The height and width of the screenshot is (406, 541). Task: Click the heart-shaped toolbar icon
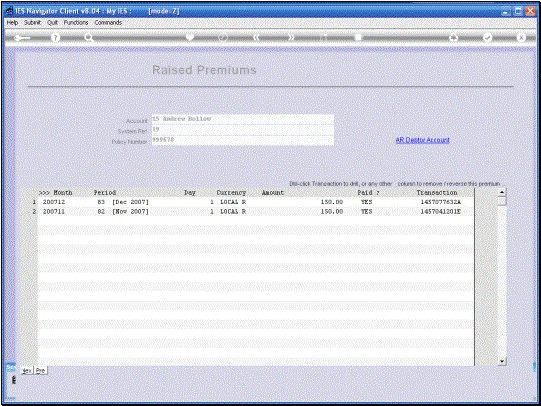[190, 37]
